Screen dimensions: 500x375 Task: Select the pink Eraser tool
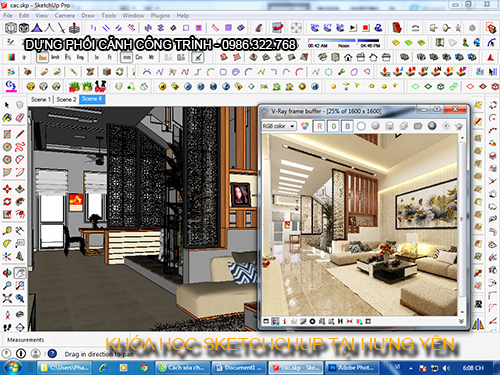point(20,118)
